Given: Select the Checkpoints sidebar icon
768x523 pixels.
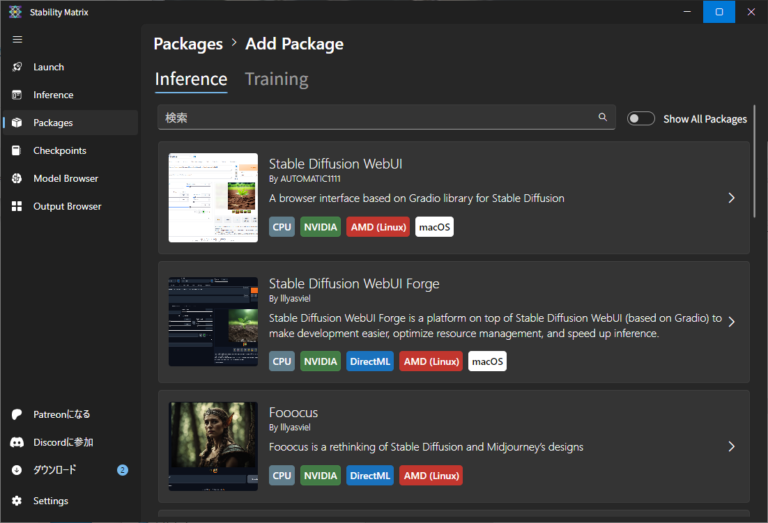Looking at the screenshot, I should [x=17, y=151].
